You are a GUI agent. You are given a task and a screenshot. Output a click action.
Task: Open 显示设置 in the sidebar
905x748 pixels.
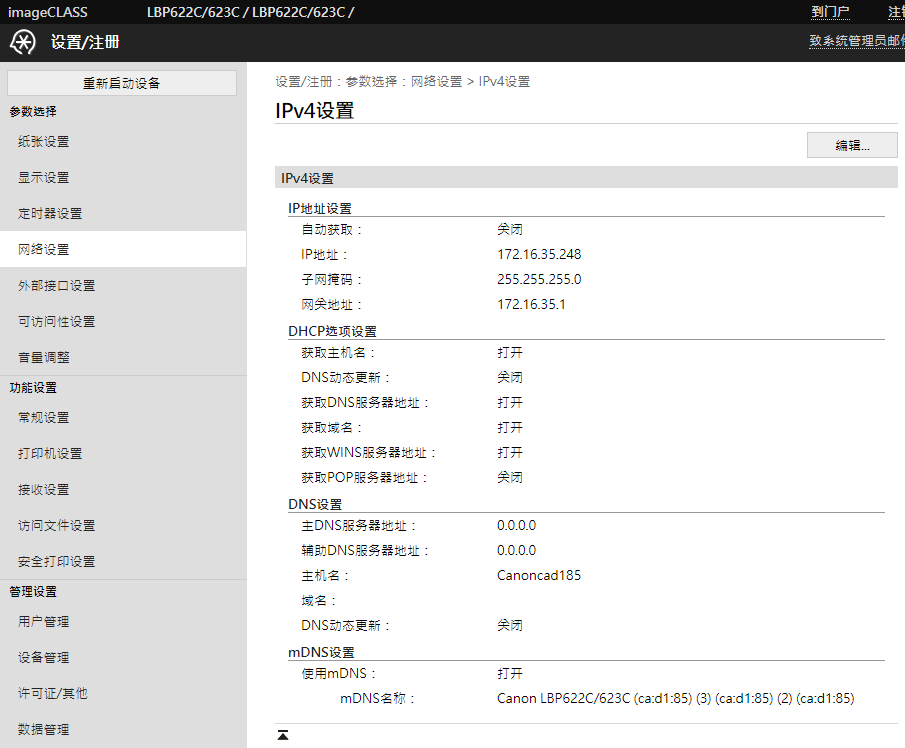123,177
